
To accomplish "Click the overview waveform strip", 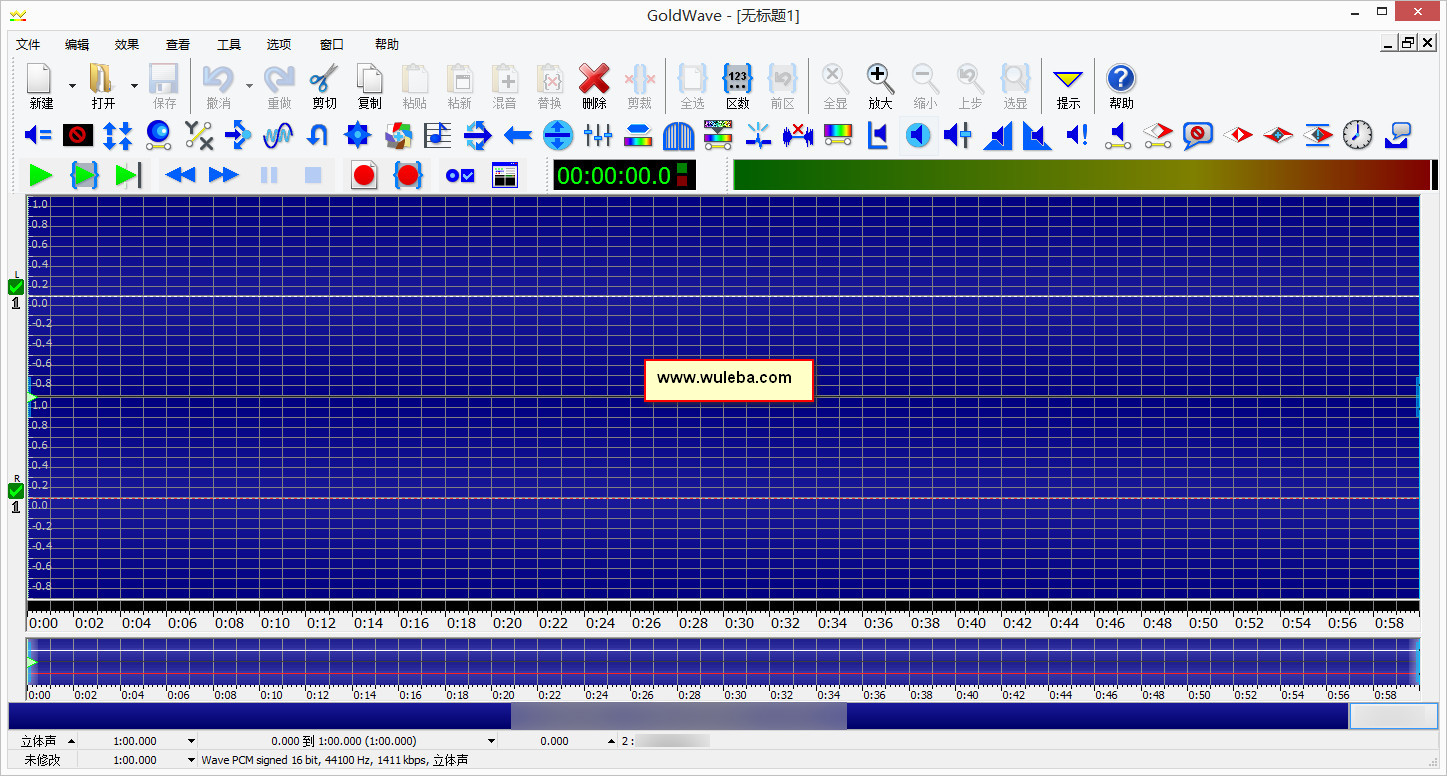I will coord(723,662).
